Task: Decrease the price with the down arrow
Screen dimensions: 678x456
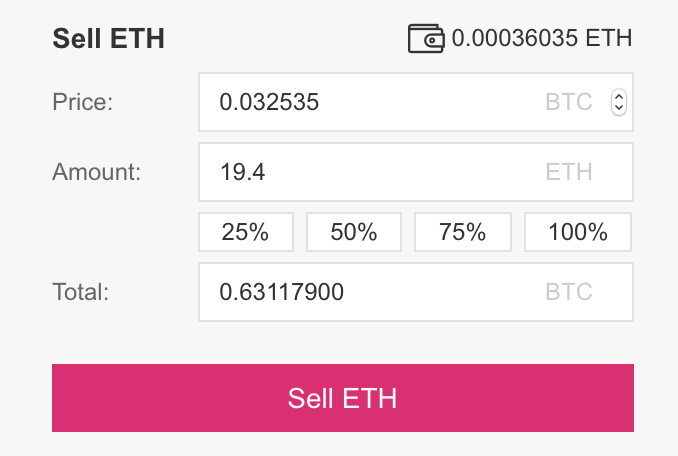Action: [x=618, y=107]
